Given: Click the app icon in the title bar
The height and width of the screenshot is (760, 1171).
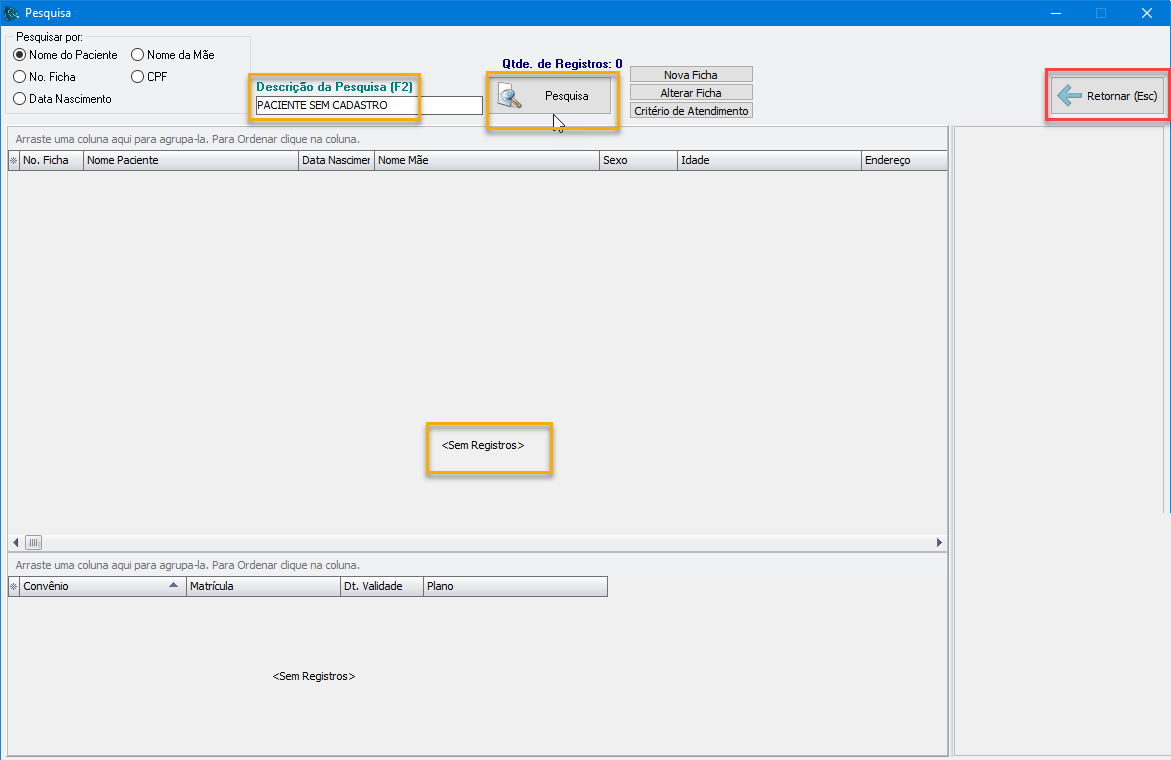Looking at the screenshot, I should (x=12, y=13).
